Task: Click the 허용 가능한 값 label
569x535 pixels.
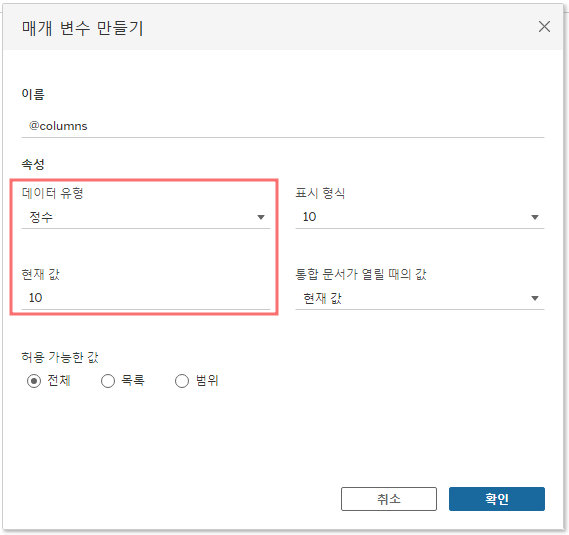Action: (60, 357)
